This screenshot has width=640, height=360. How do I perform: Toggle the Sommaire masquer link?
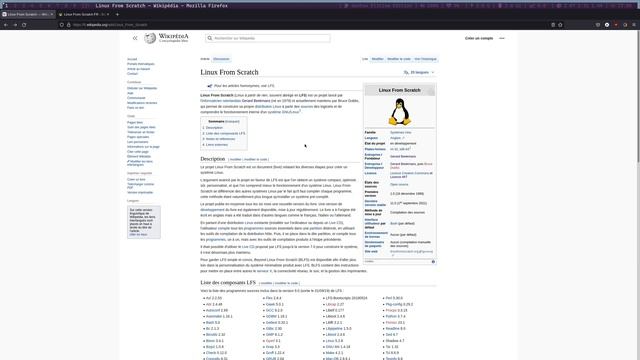(x=232, y=122)
